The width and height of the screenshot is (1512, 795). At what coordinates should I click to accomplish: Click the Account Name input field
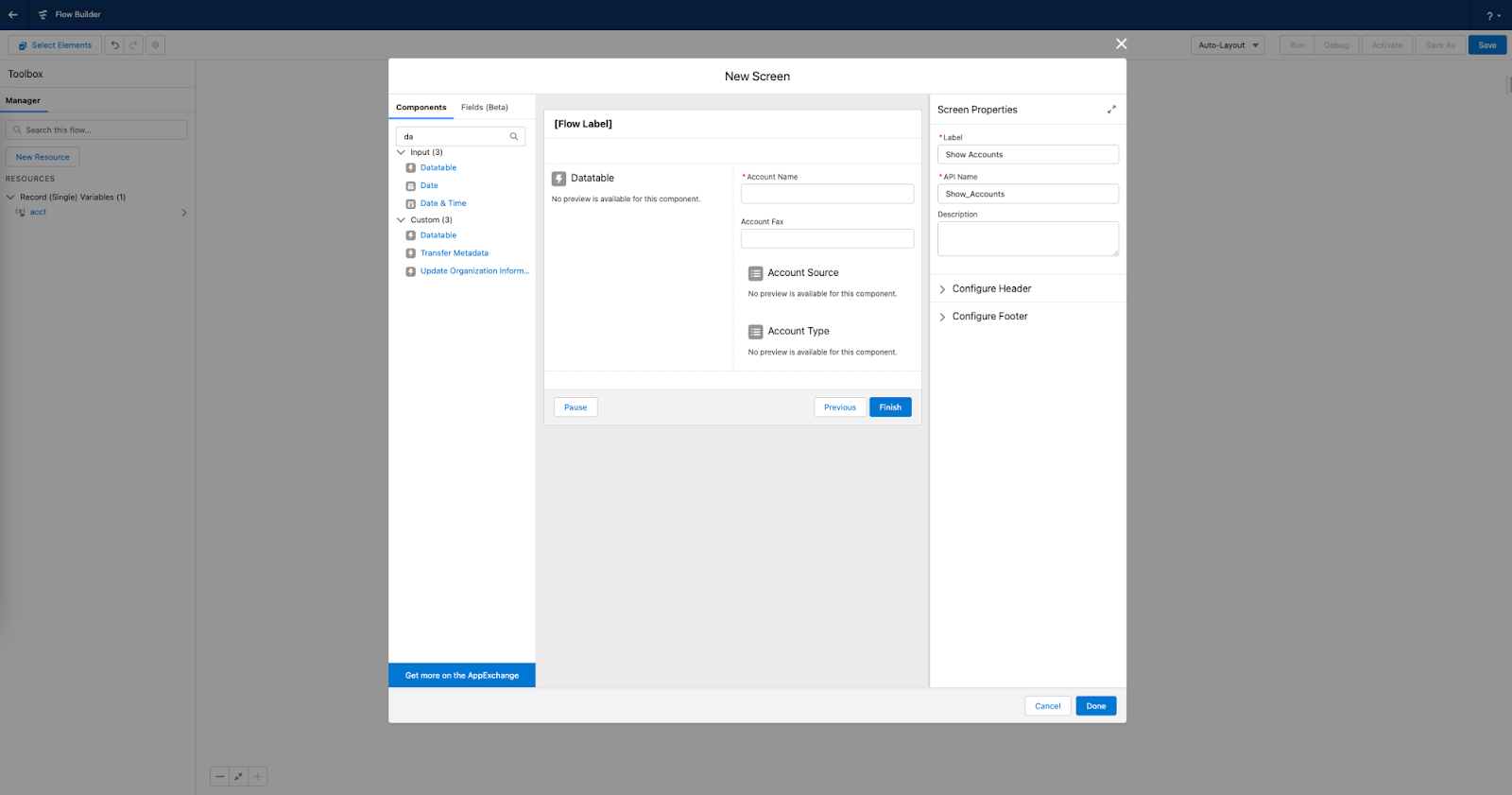point(827,194)
